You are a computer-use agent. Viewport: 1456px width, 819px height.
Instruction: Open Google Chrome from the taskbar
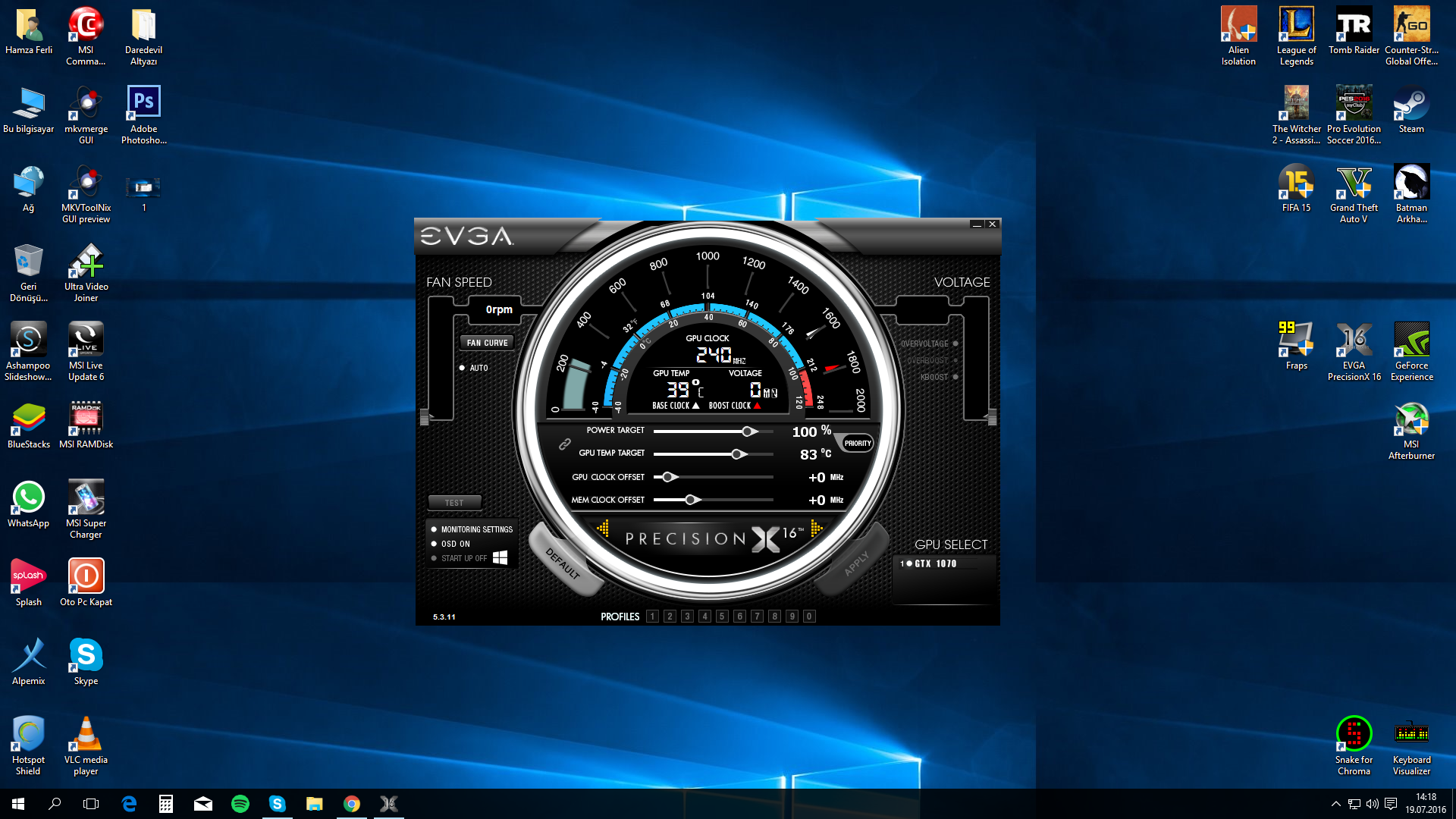(352, 804)
